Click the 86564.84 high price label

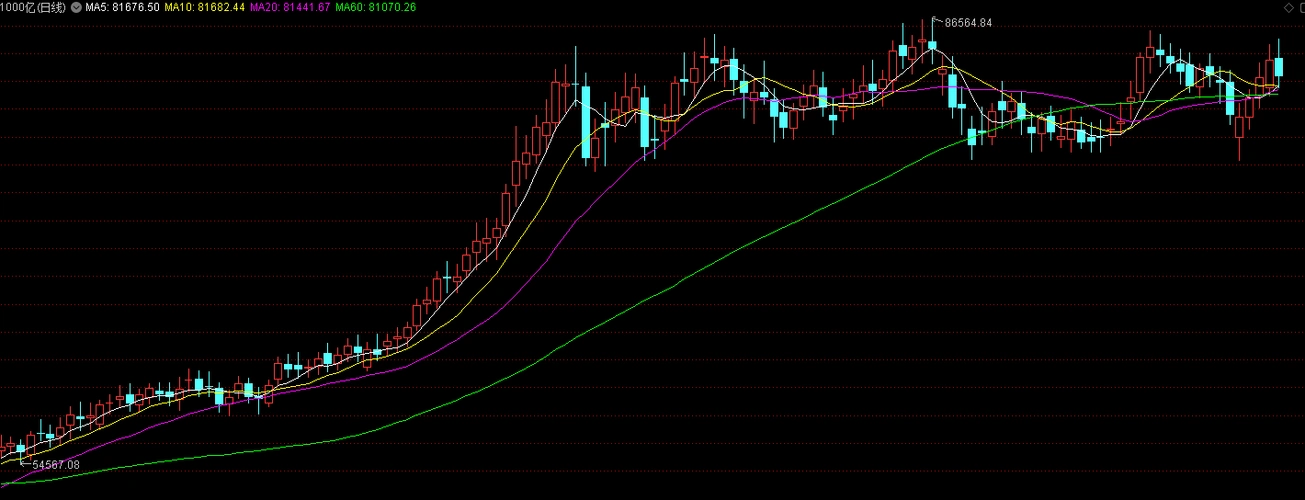pos(968,22)
